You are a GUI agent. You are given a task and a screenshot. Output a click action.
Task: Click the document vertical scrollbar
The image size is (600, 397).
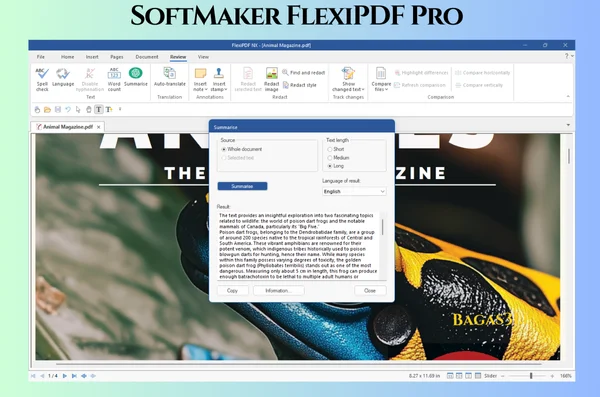[569, 156]
